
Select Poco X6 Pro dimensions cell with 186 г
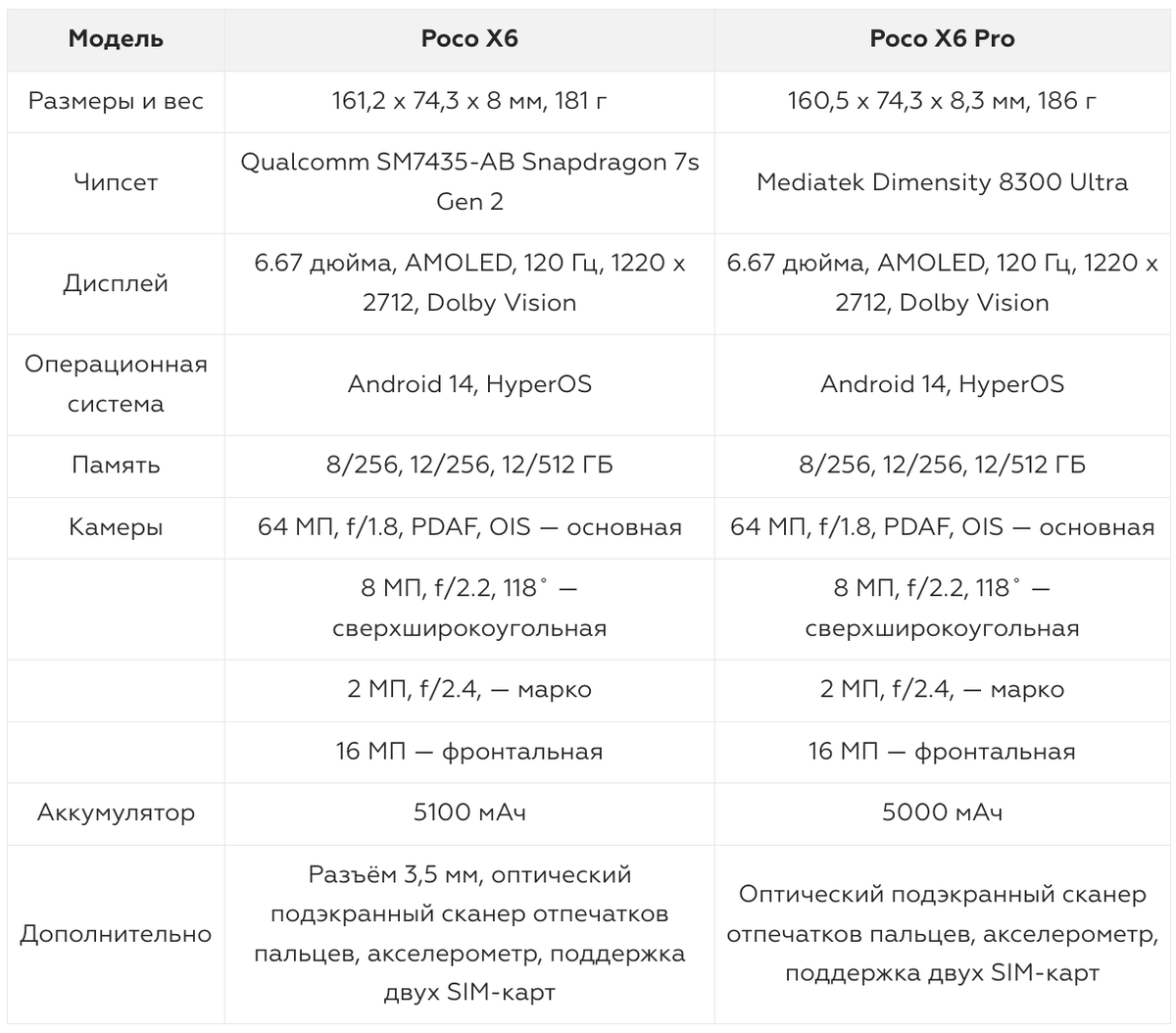[x=942, y=101]
